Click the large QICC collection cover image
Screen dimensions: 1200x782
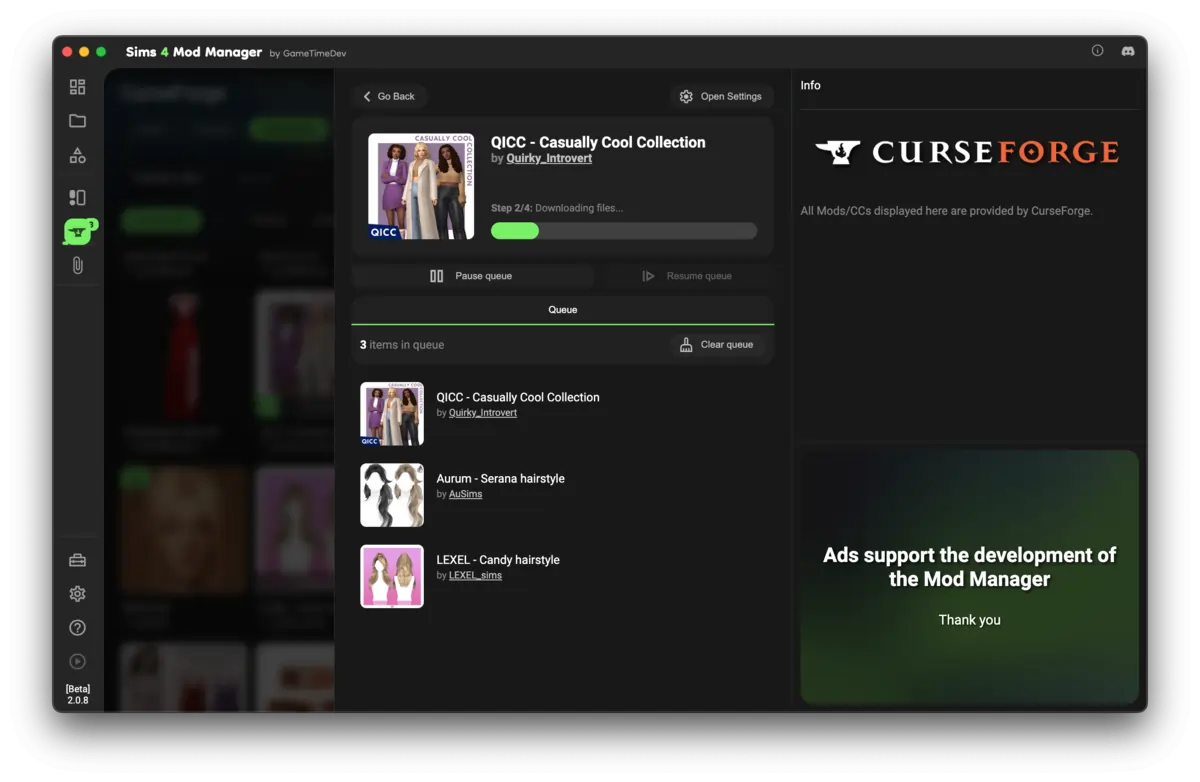click(421, 187)
